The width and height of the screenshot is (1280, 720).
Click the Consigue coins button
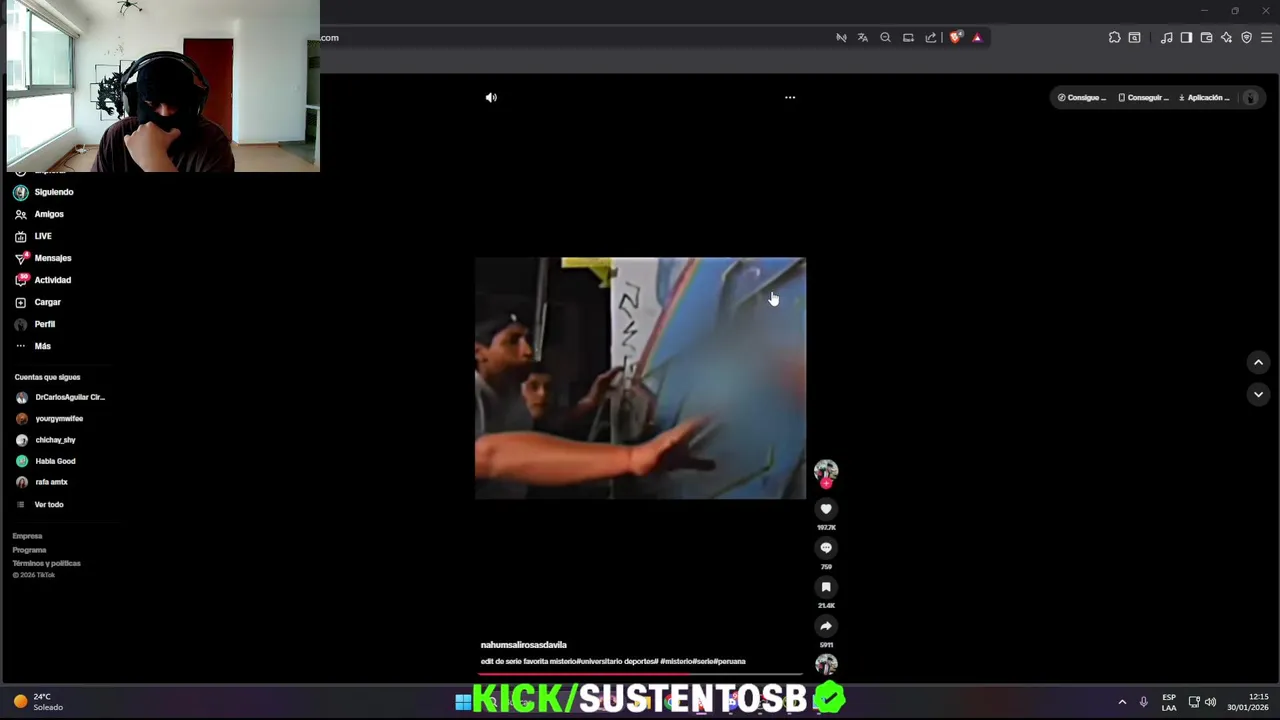coord(1082,98)
